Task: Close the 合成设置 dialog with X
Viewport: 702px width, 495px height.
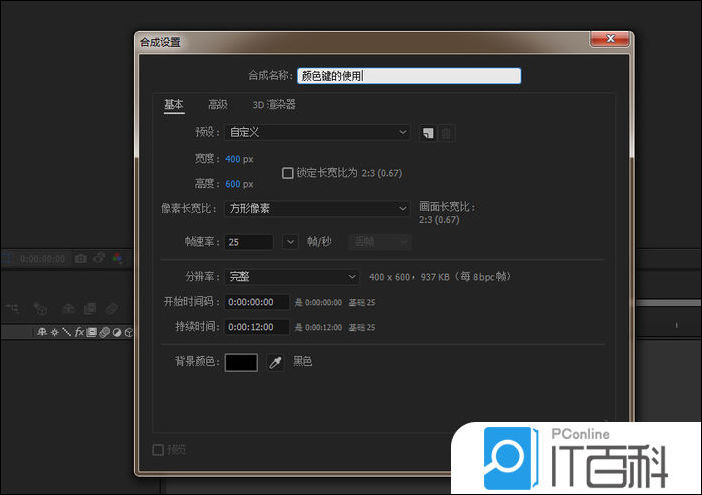Action: pyautogui.click(x=610, y=38)
